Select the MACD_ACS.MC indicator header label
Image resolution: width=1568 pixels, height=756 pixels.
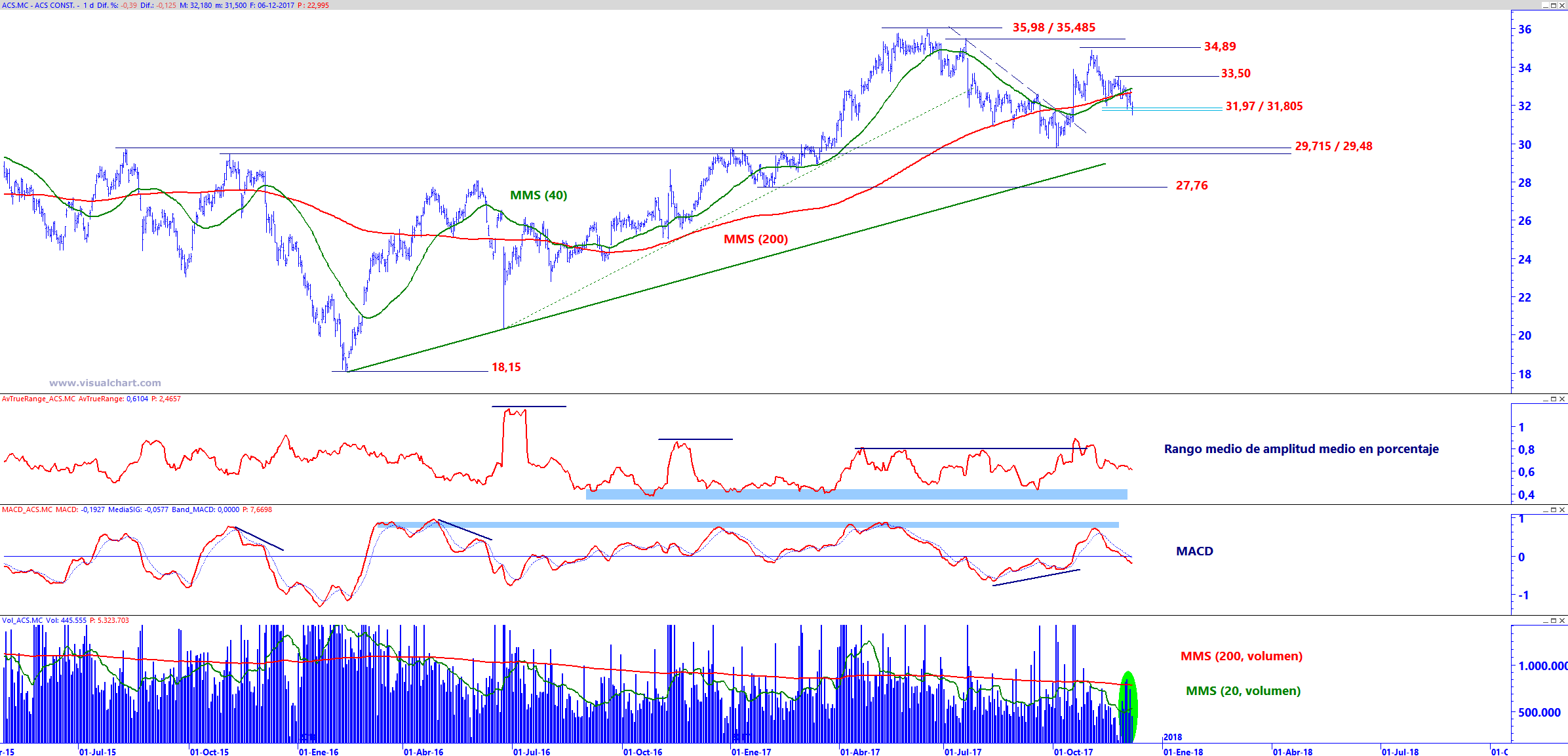pyautogui.click(x=27, y=509)
